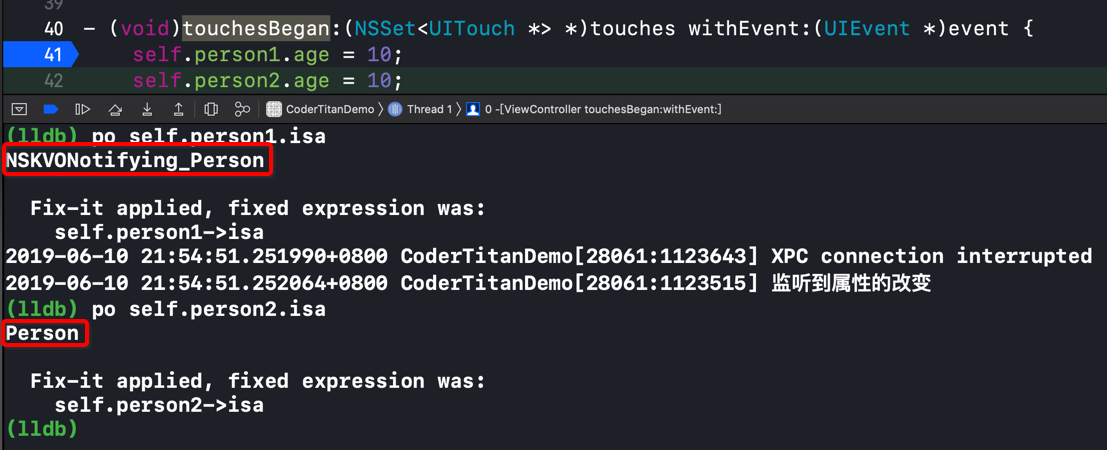Click the line 42 gutter number
The image size is (1107, 450).
point(54,81)
